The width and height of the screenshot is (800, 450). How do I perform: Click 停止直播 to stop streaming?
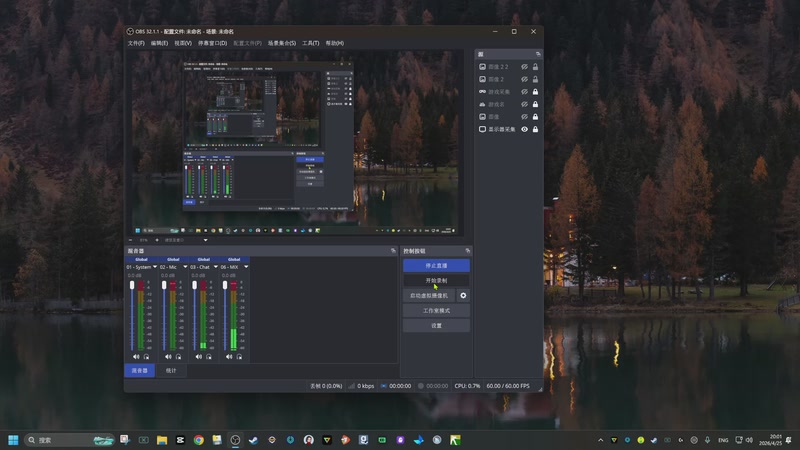coord(436,265)
